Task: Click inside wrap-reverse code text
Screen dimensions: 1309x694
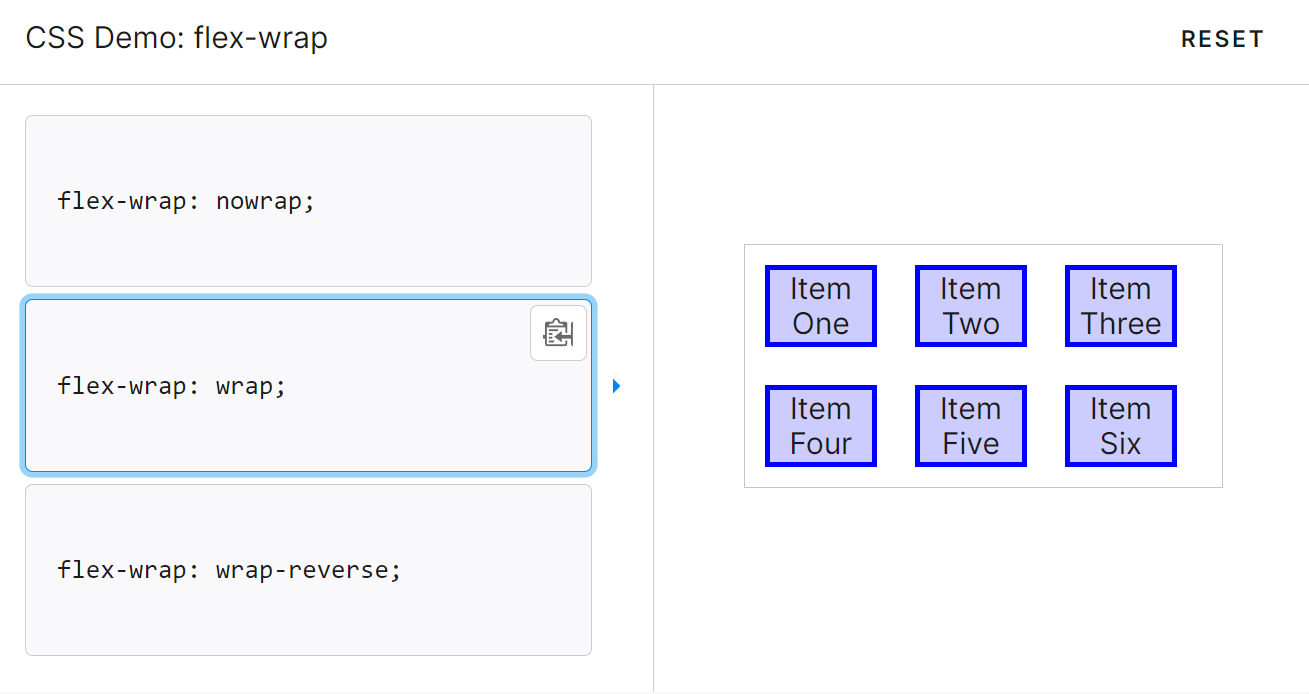Action: point(229,570)
